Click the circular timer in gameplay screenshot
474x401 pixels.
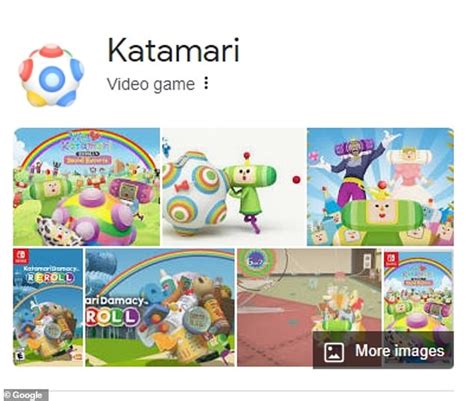[256, 262]
